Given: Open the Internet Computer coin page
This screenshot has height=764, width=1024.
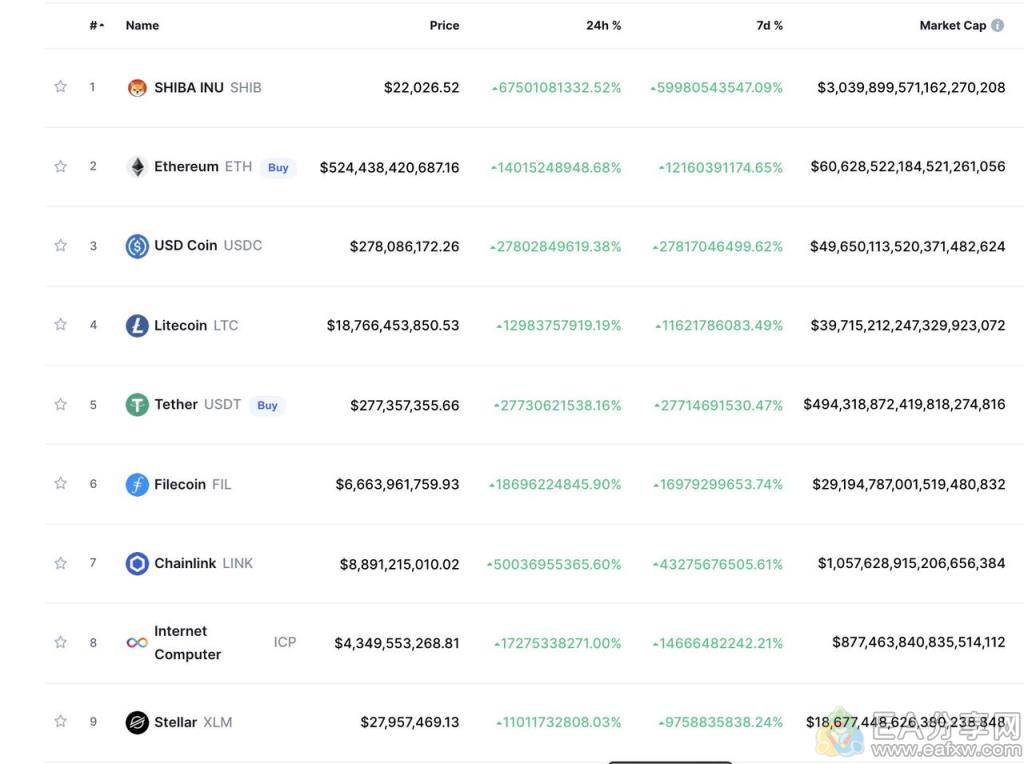Looking at the screenshot, I should [181, 642].
